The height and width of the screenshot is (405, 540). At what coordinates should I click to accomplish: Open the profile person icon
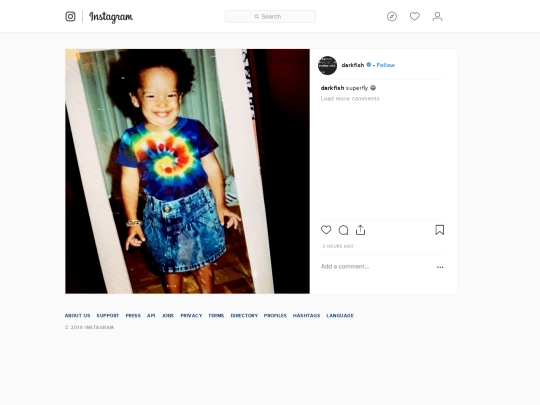pos(437,16)
